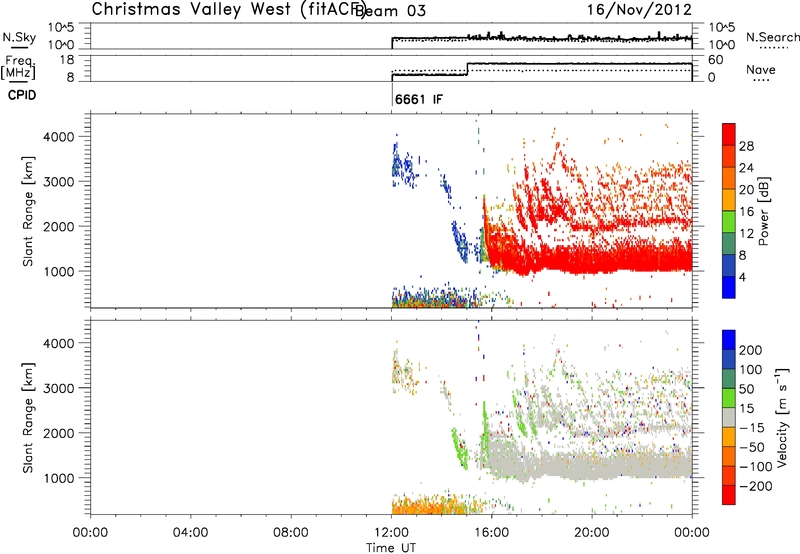Click the 'N.Sky' legend label

tap(19, 37)
